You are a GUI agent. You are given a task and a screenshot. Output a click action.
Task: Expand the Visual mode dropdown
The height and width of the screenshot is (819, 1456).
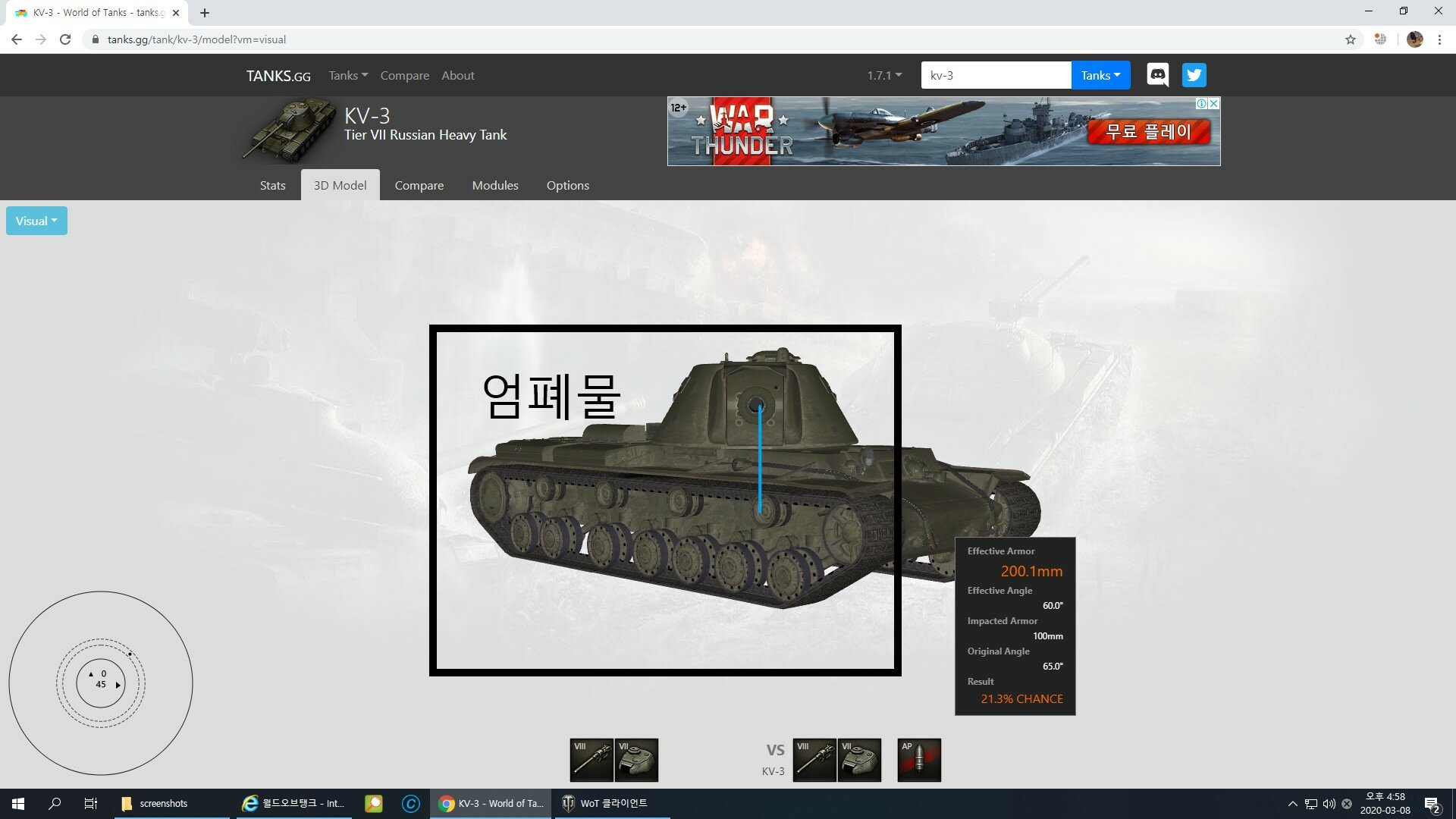[36, 221]
